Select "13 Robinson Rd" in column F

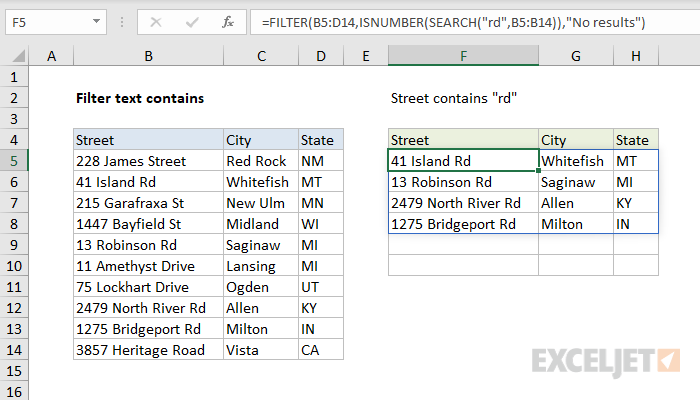point(463,182)
